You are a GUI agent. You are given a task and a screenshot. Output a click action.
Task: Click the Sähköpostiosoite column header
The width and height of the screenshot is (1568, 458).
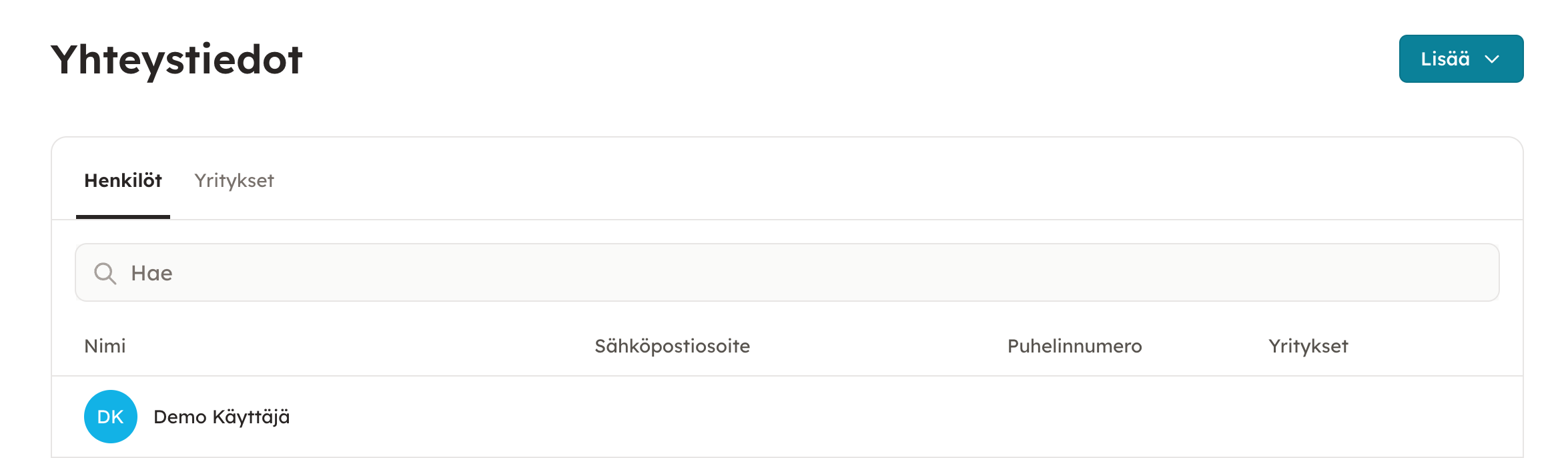click(672, 346)
